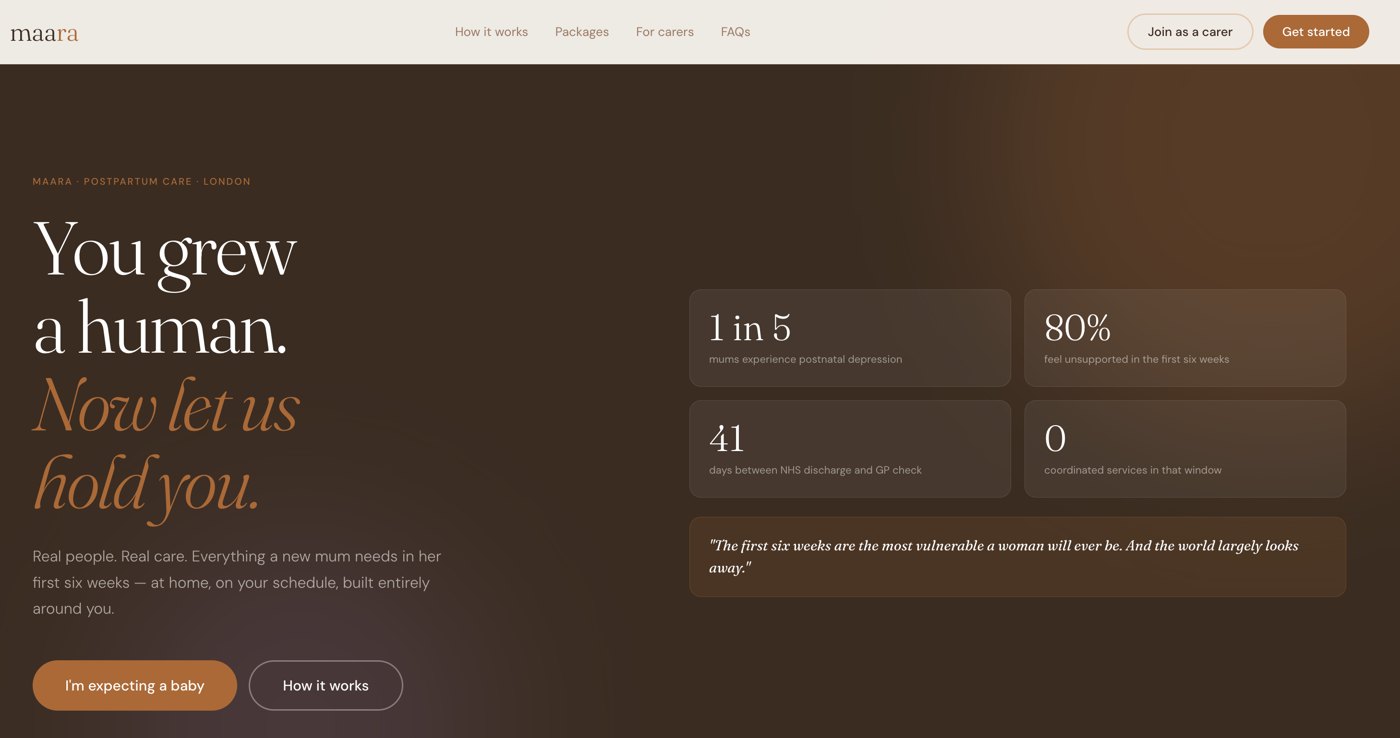Click the Get started button
The width and height of the screenshot is (1400, 738).
tap(1316, 32)
